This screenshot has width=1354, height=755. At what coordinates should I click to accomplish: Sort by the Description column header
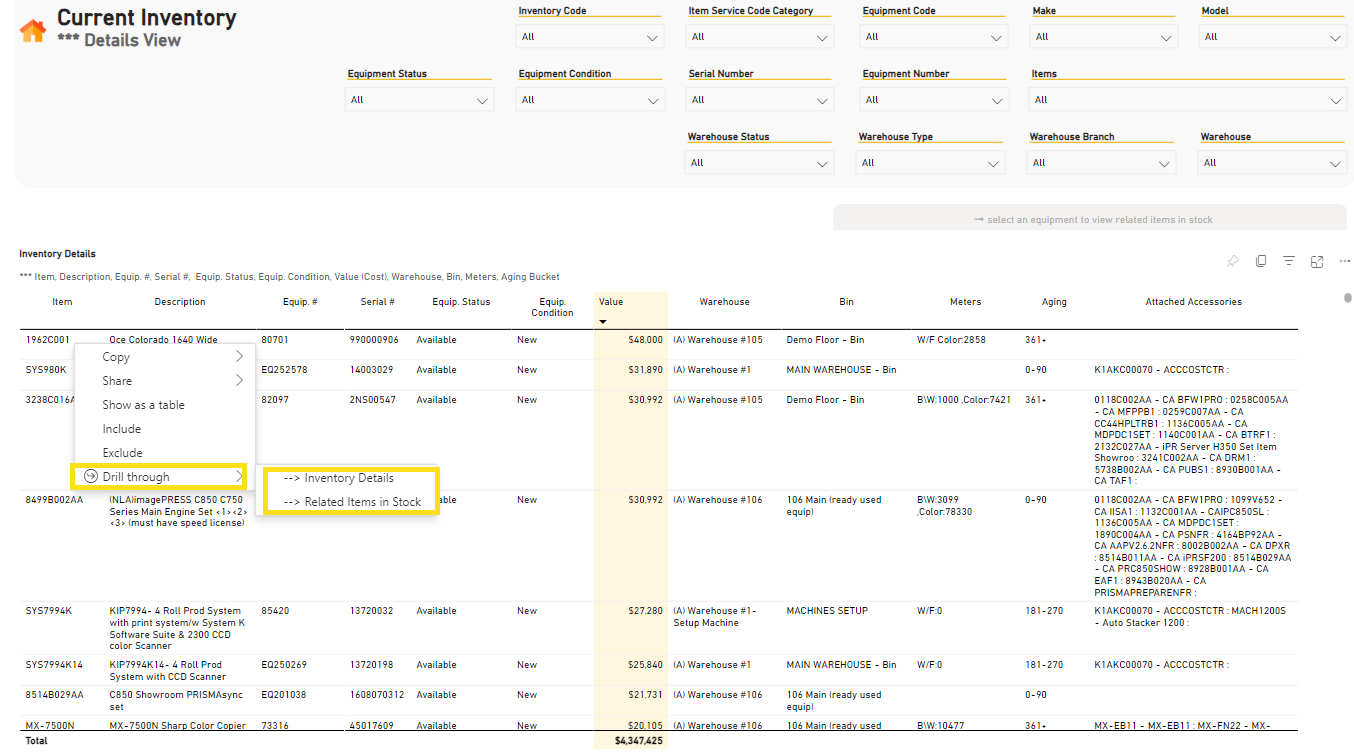180,302
